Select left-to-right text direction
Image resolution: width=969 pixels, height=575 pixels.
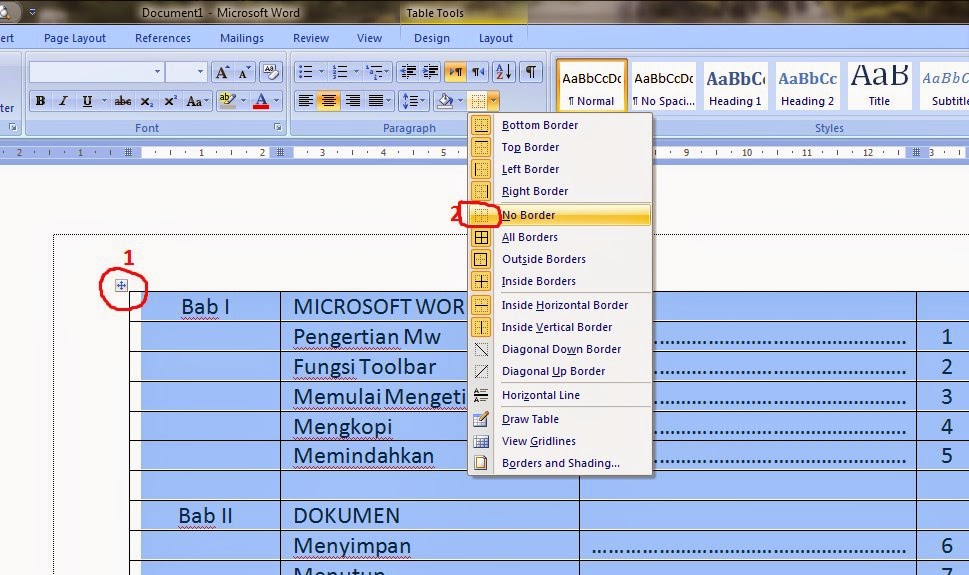[x=455, y=72]
